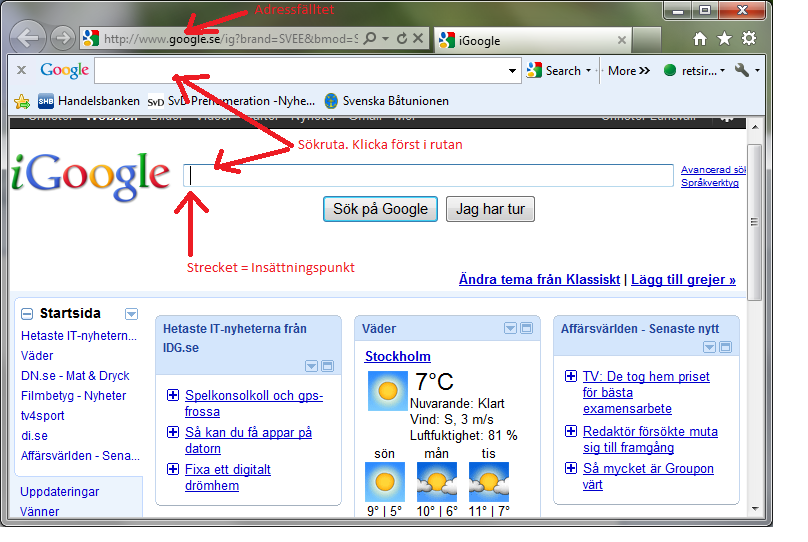808x542 pixels.
Task: Open the Avancerad sökning link
Action: coord(713,170)
